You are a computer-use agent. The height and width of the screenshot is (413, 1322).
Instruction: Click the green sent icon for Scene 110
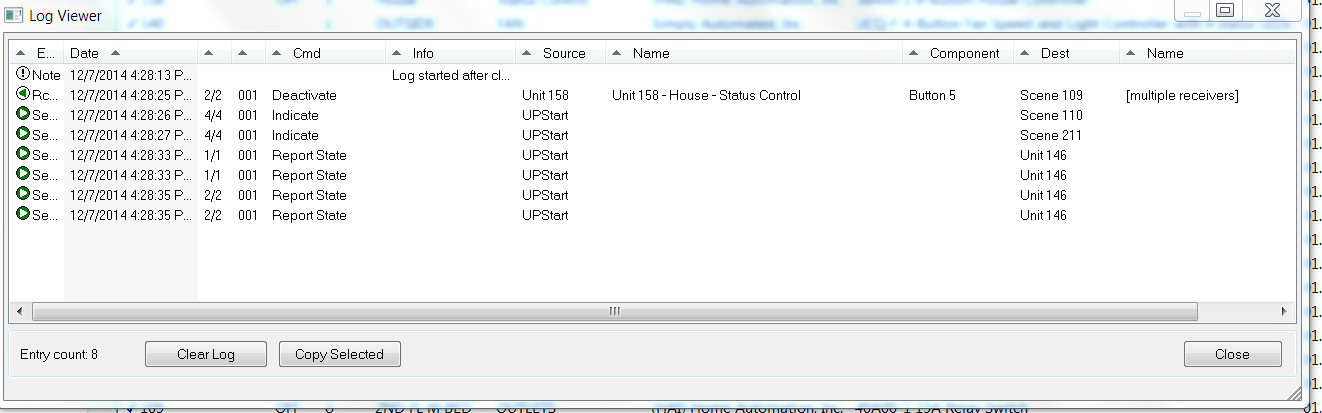click(23, 115)
